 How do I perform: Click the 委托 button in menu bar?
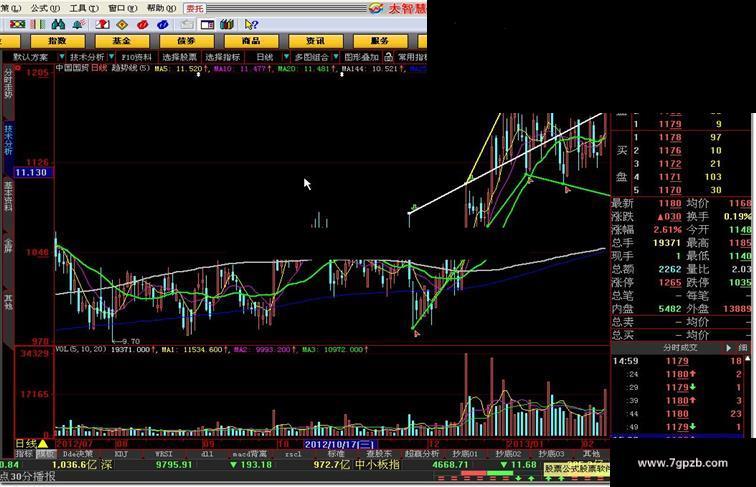(x=195, y=8)
